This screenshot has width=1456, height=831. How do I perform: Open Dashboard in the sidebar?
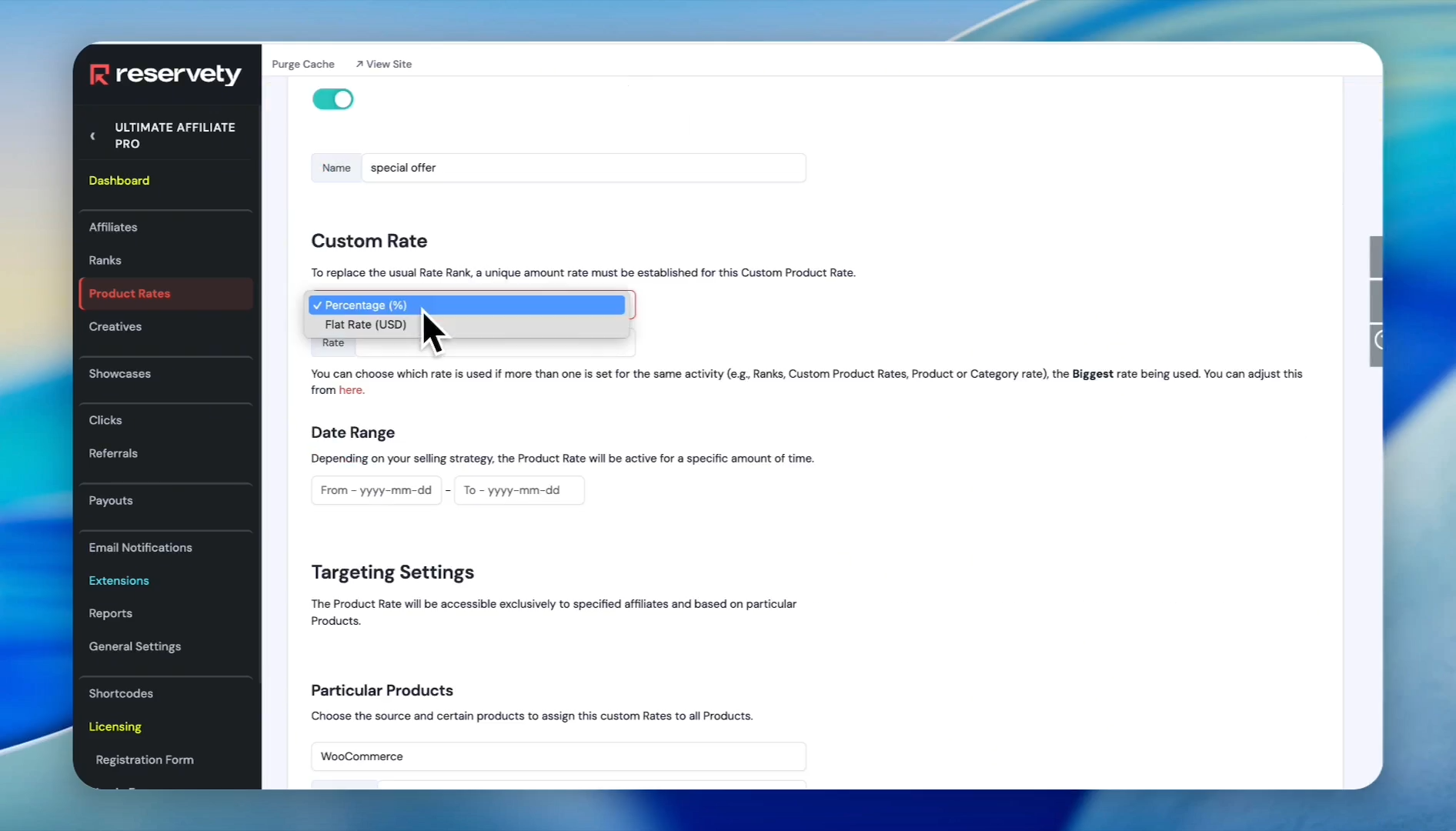point(119,180)
